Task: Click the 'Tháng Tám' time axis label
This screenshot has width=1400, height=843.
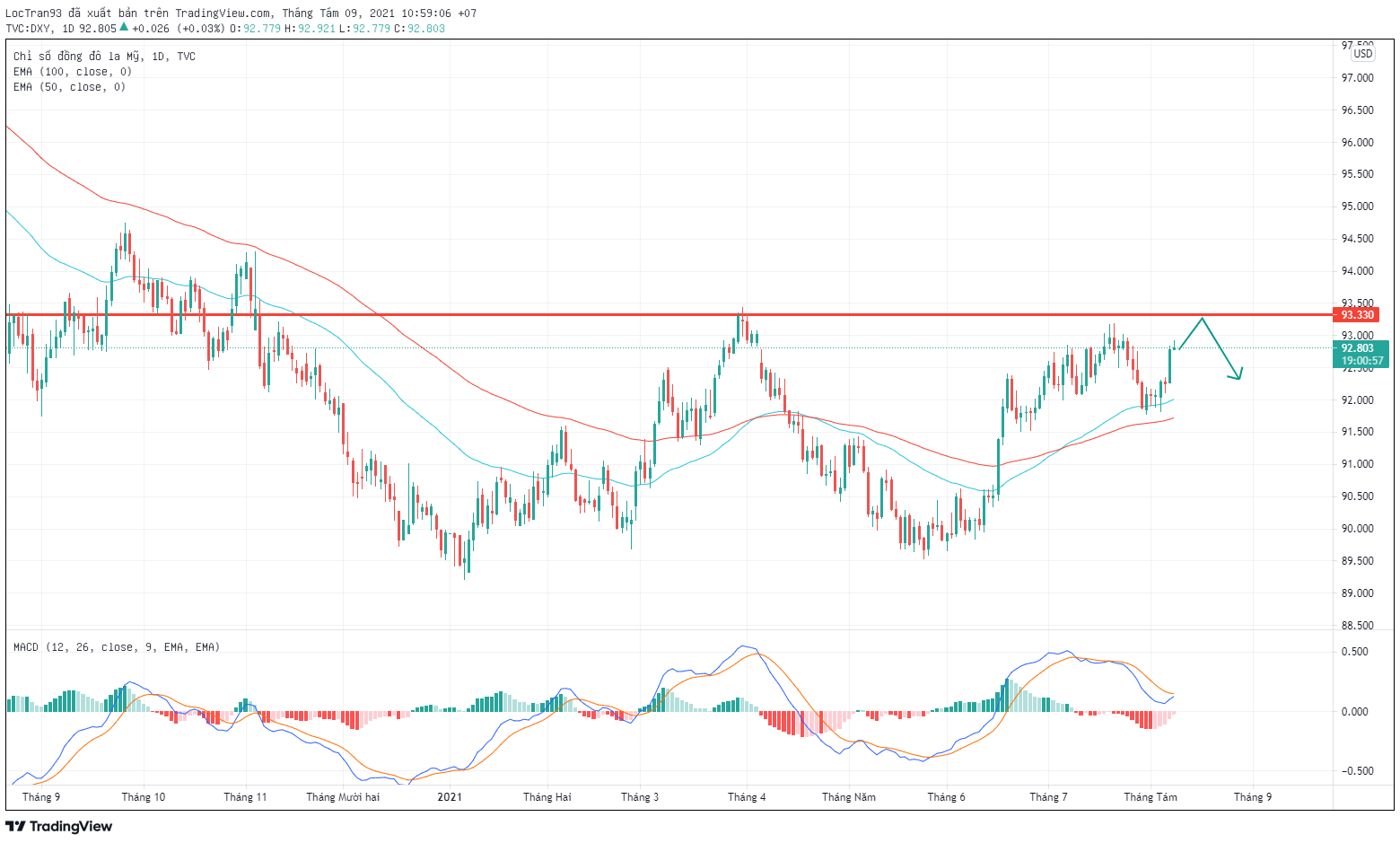Action: pos(1151,797)
